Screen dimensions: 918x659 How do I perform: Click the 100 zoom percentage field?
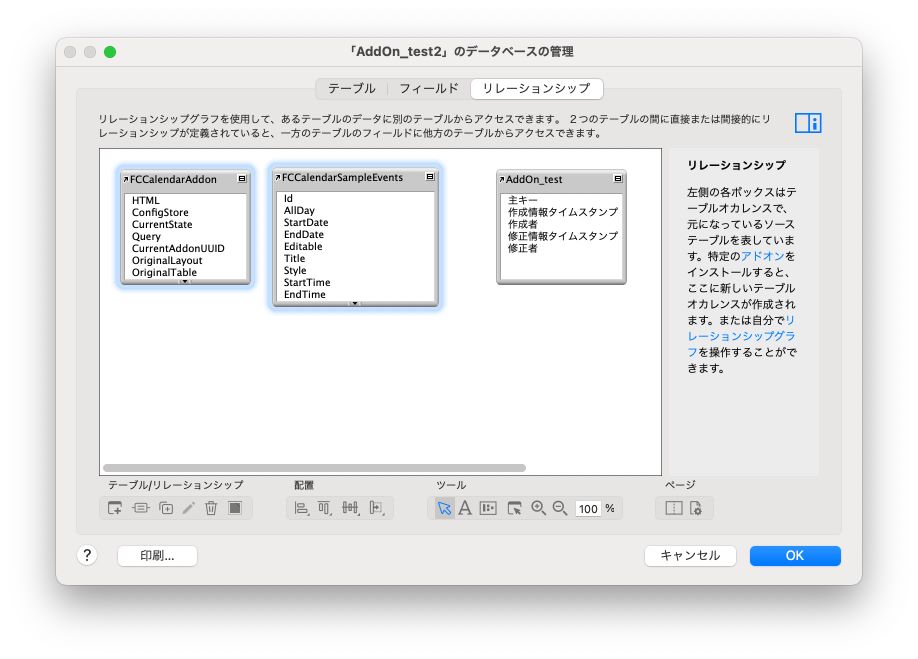pos(588,509)
